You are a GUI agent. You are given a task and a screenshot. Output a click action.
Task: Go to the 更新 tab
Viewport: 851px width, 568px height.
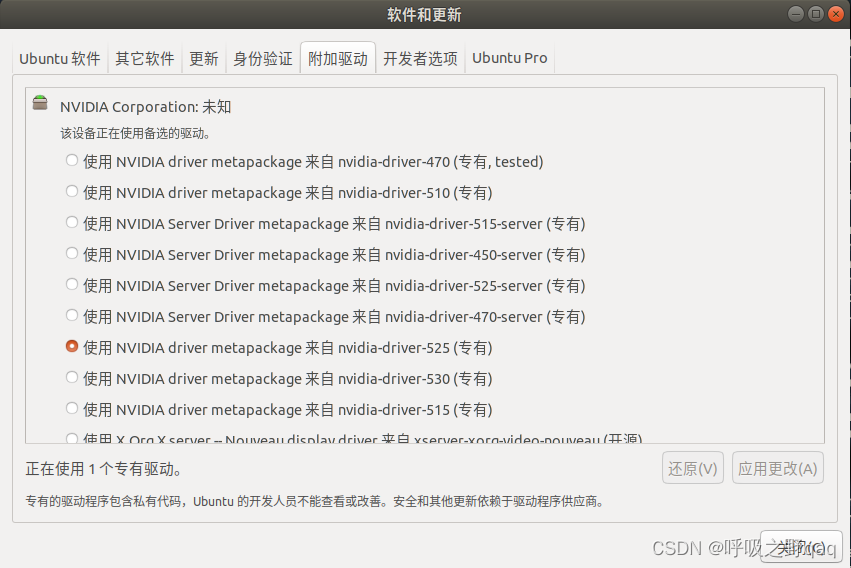pyautogui.click(x=204, y=58)
